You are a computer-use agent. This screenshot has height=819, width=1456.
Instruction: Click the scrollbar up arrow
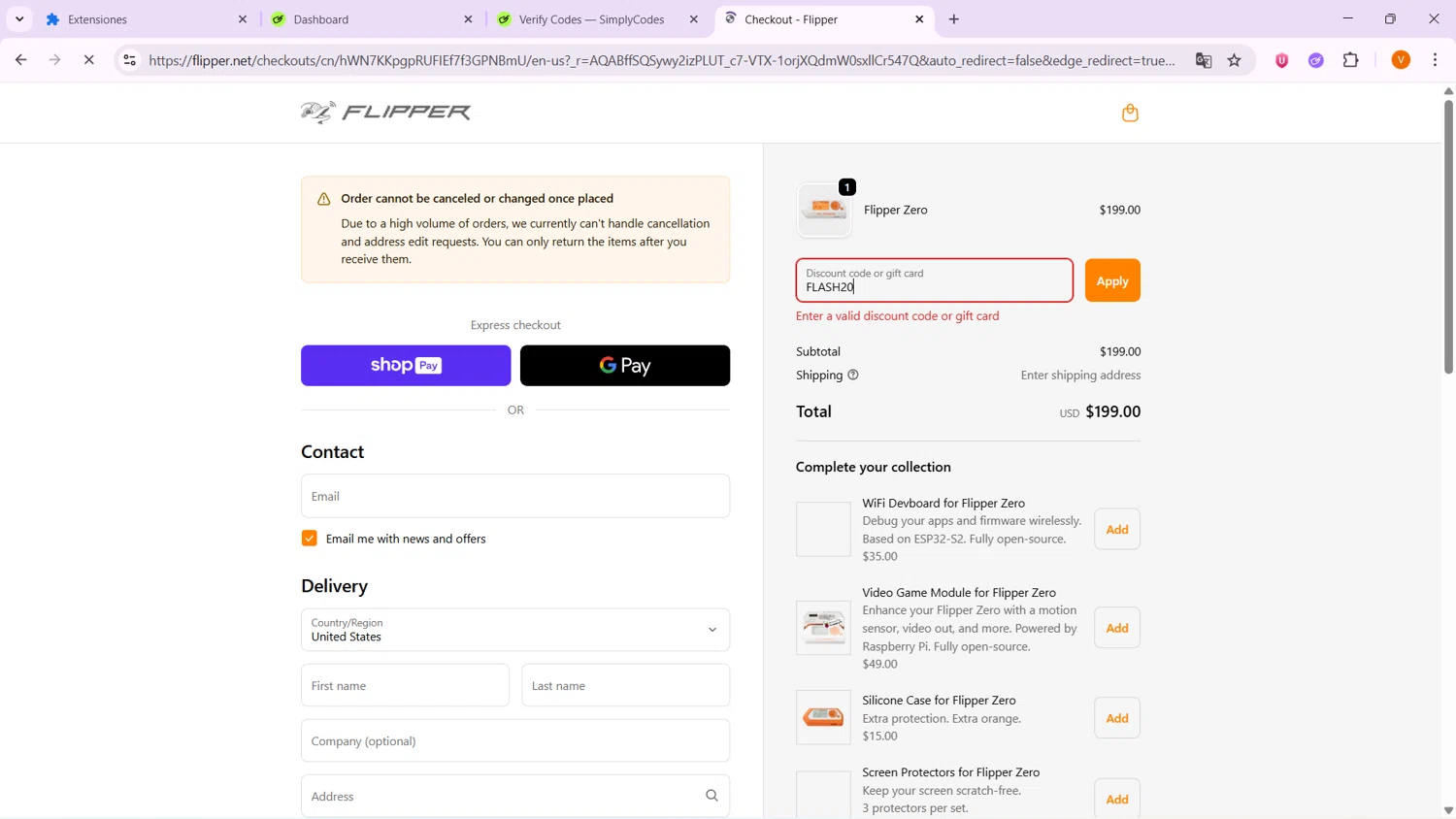pos(1448,91)
